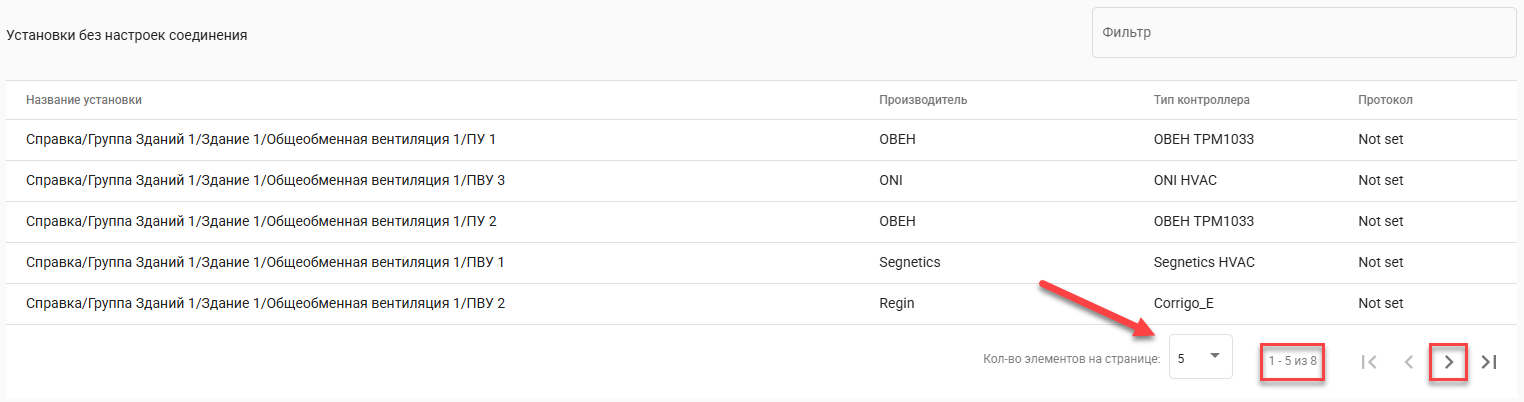Viewport: 1524px width, 402px height.
Task: Click the Segnetics manufacturer cell
Action: [x=909, y=262]
